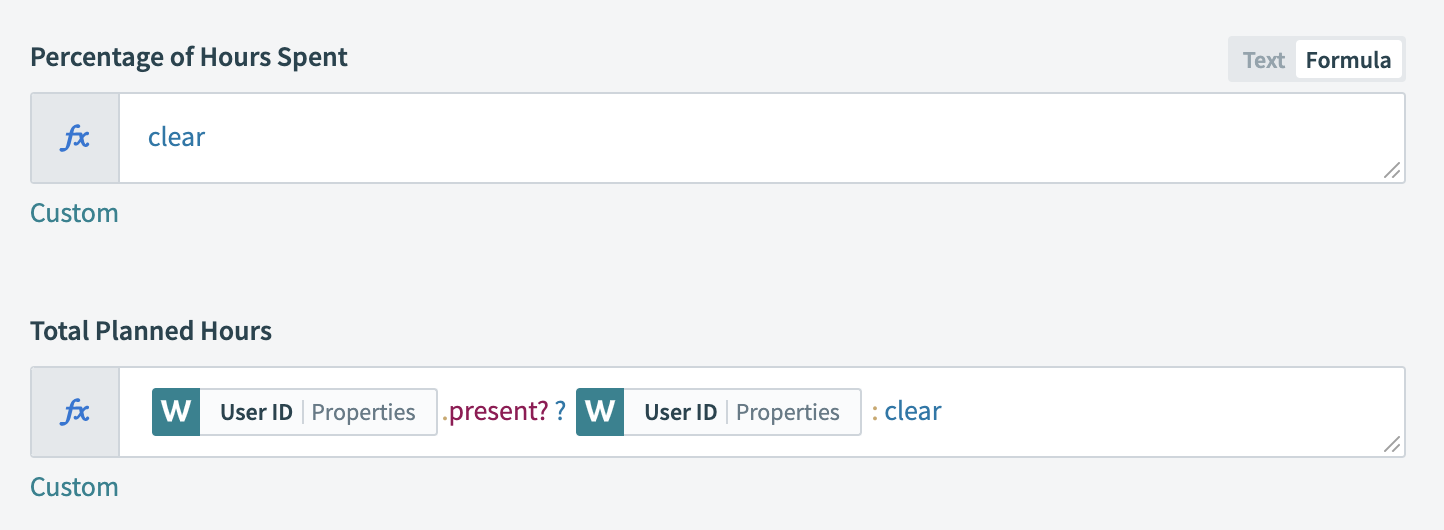Click the Percentage of Hours Spent label
Screen dimensions: 1444x530
(189, 57)
